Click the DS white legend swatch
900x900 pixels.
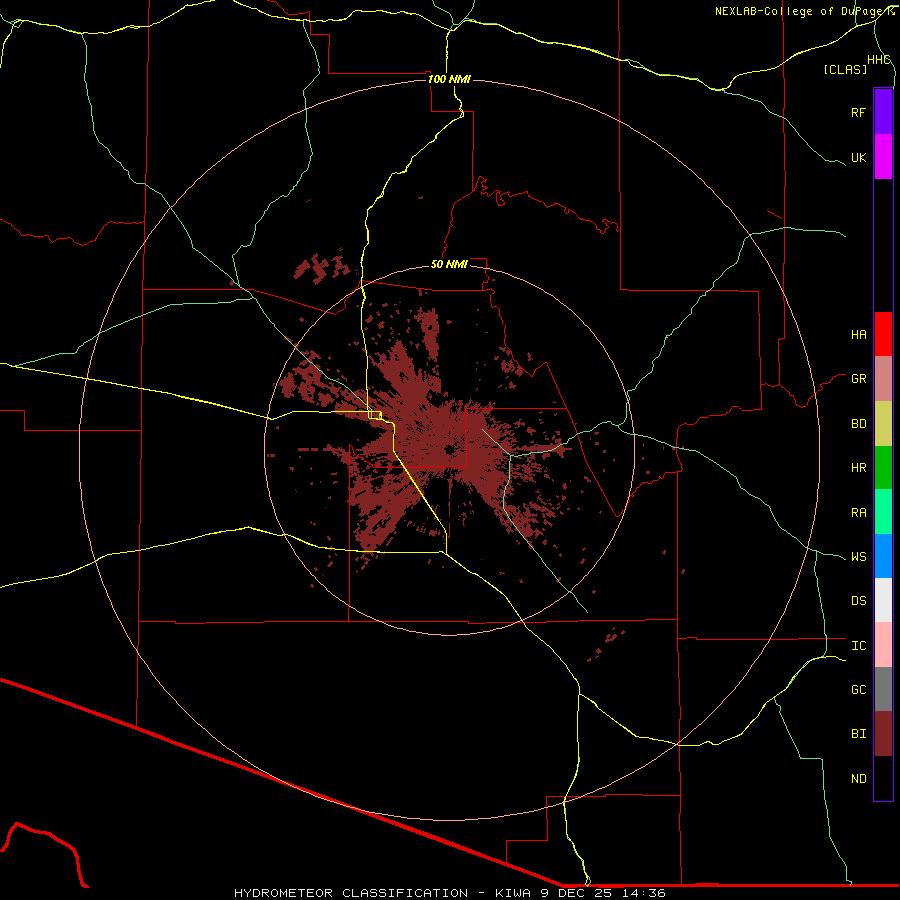tap(883, 600)
